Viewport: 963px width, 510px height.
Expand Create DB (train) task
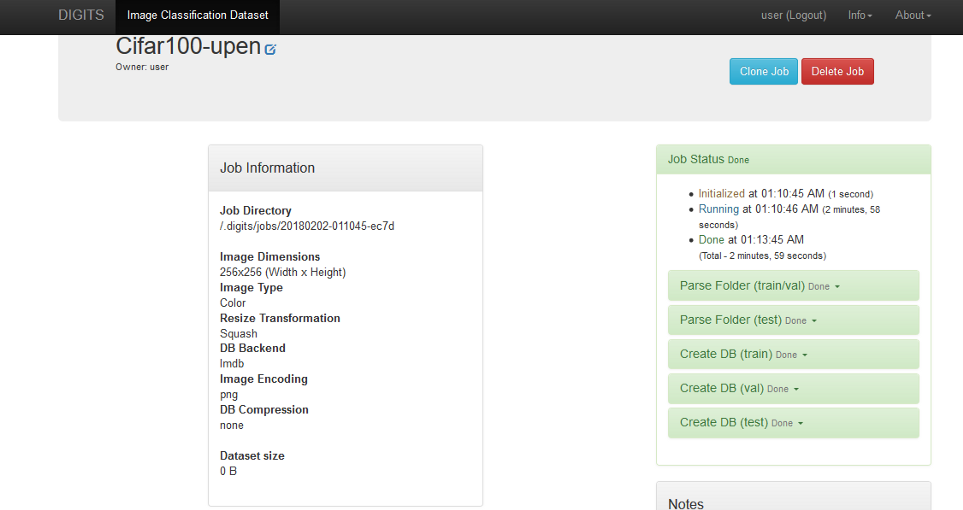click(741, 354)
